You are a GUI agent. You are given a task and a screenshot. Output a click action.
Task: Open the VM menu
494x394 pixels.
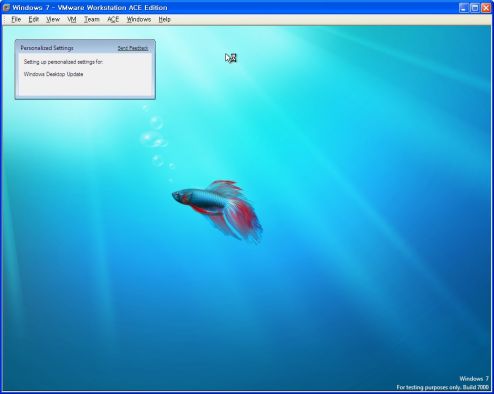tap(72, 19)
